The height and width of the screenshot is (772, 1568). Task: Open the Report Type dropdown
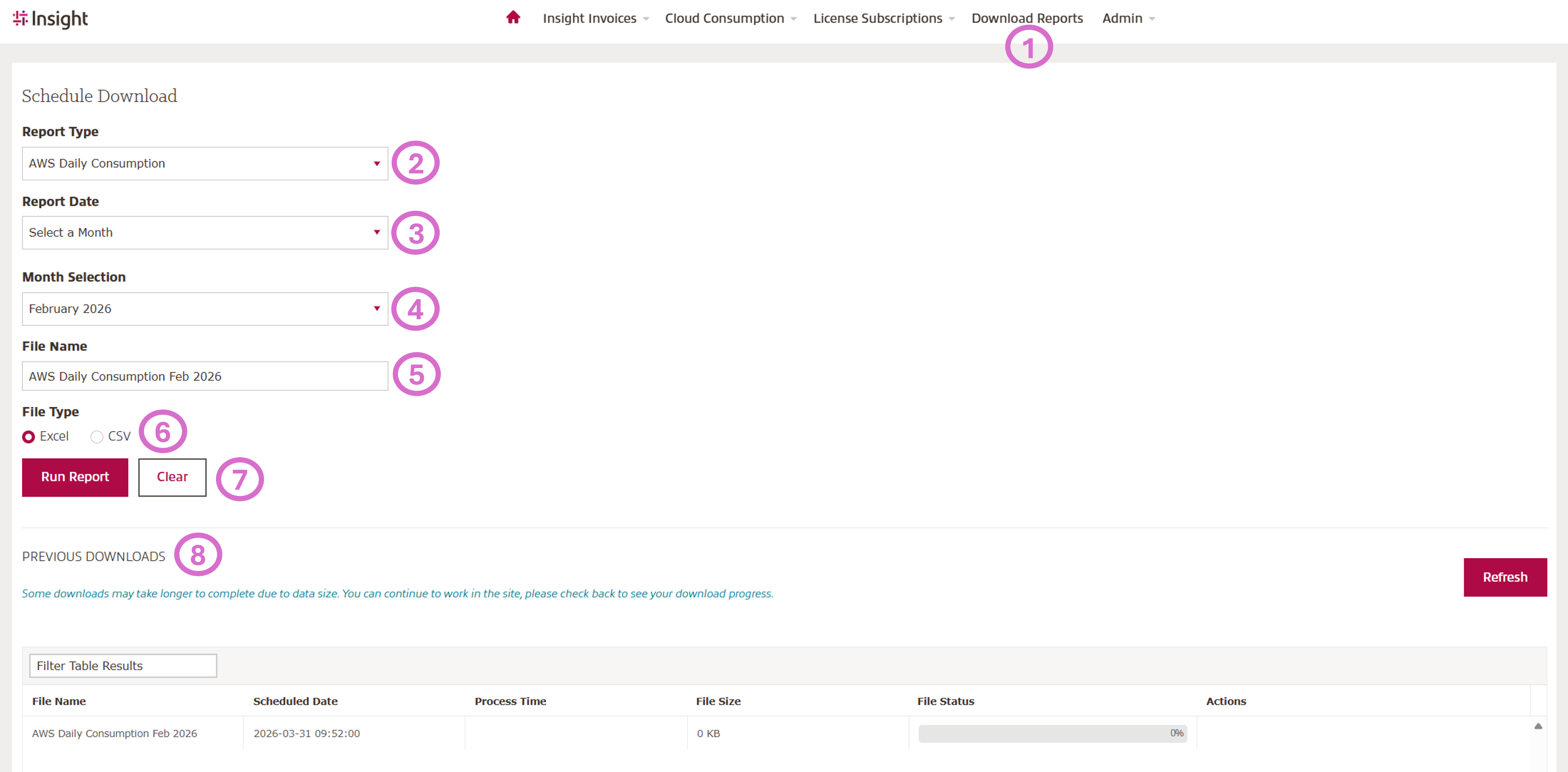[x=204, y=163]
